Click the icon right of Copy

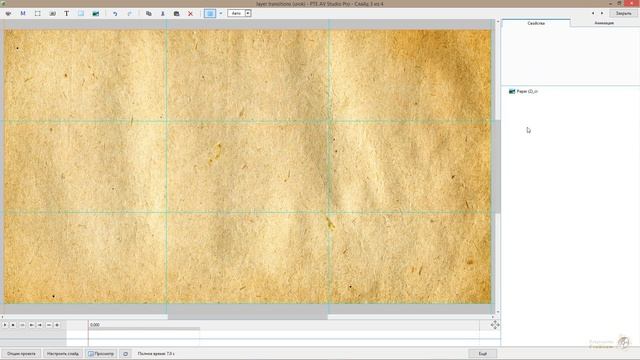162,13
